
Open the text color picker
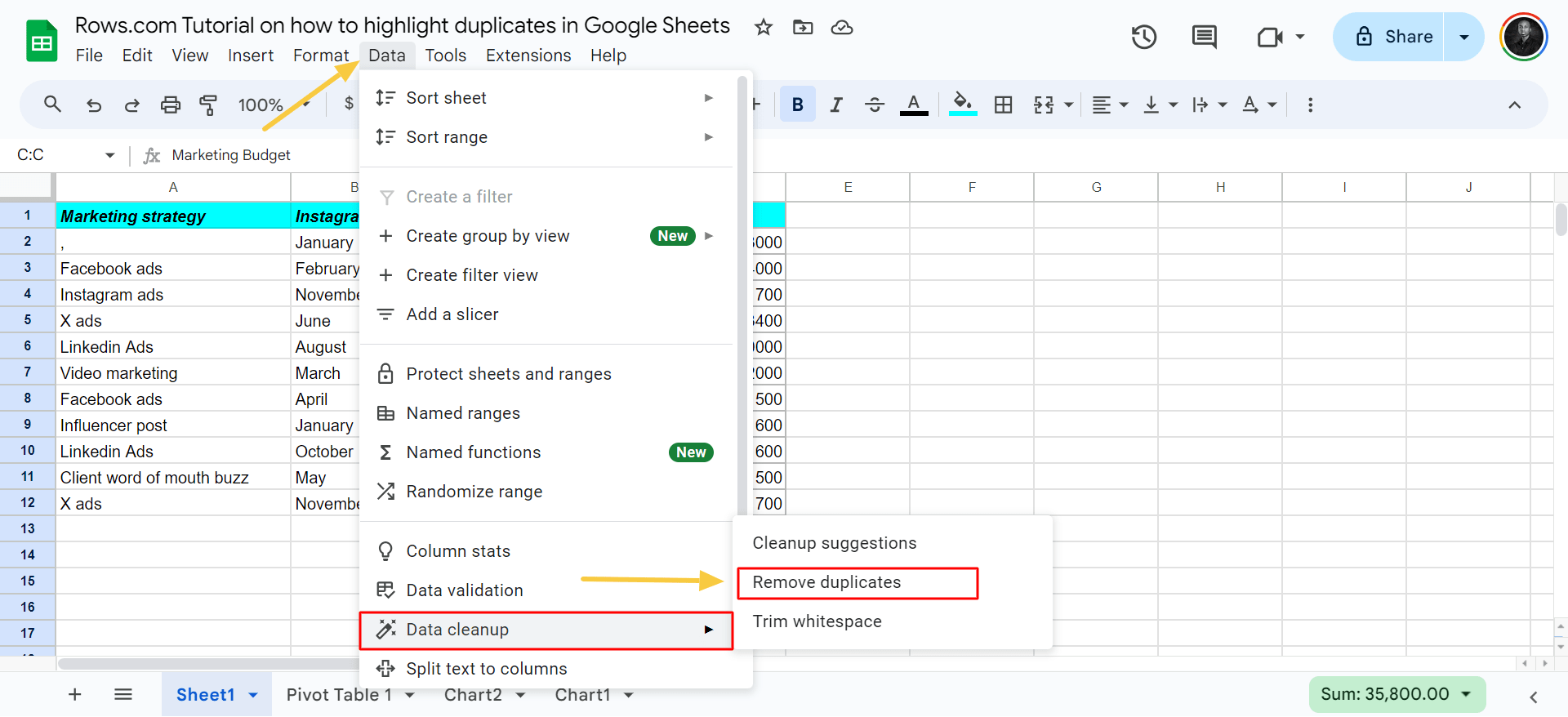pos(914,105)
